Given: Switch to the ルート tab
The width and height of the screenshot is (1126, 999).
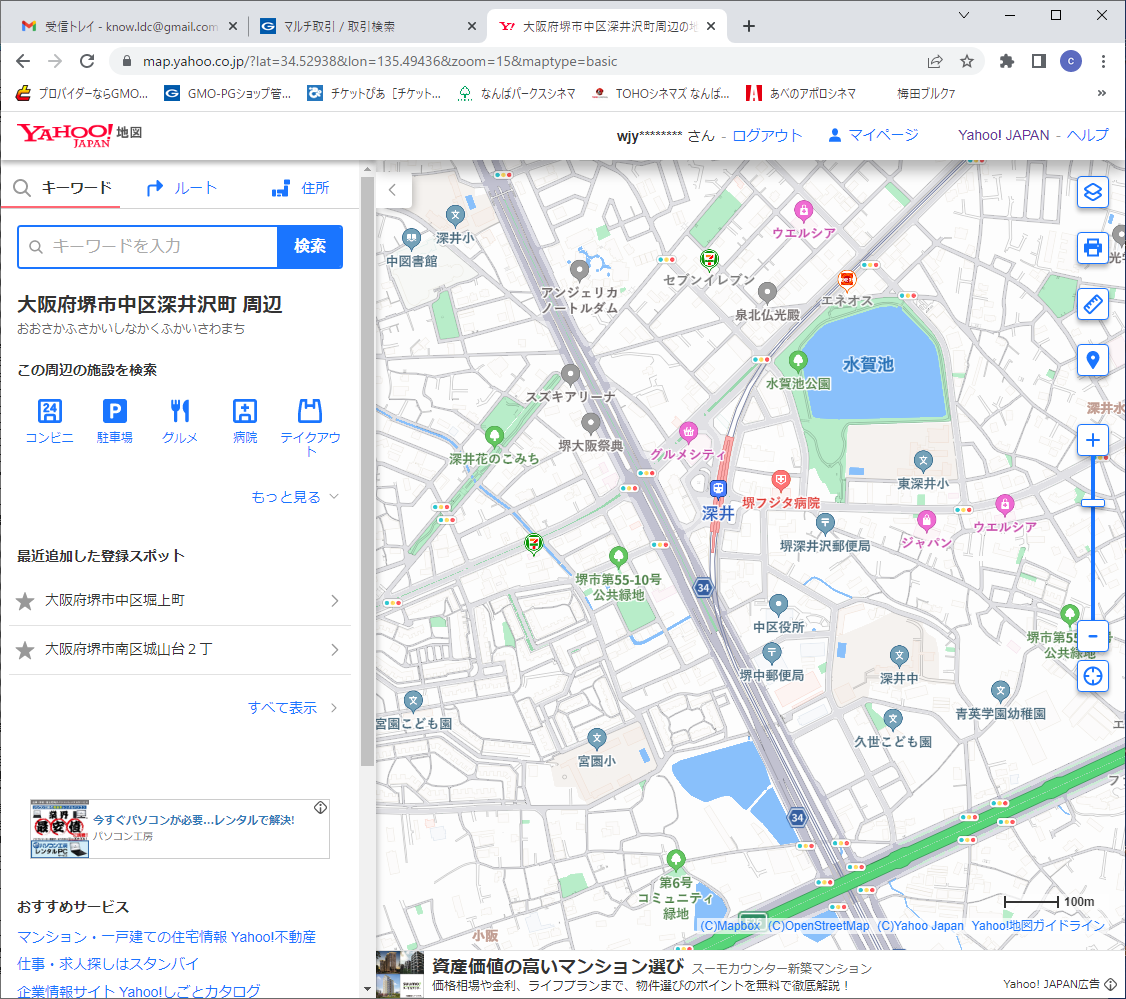Looking at the screenshot, I should [182, 188].
